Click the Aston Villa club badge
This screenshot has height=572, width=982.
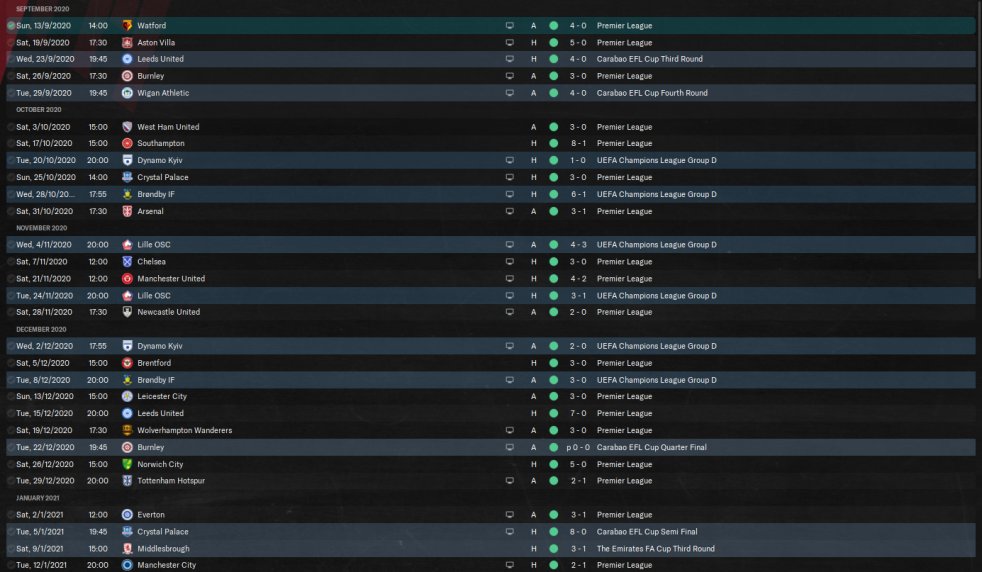click(127, 43)
